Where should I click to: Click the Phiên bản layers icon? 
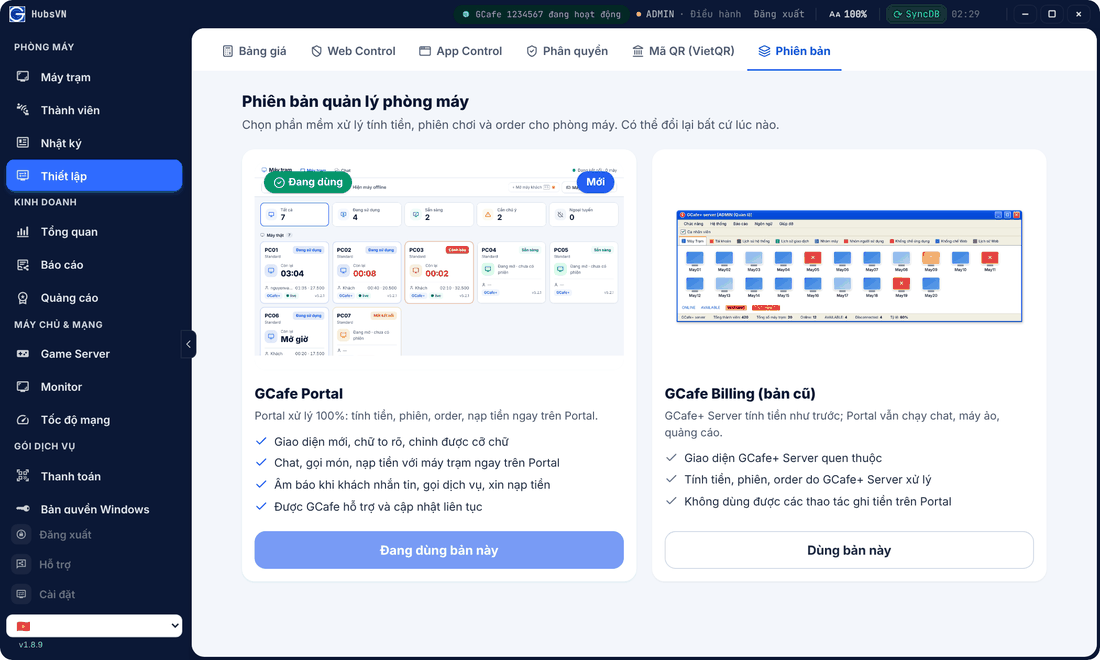pyautogui.click(x=764, y=50)
